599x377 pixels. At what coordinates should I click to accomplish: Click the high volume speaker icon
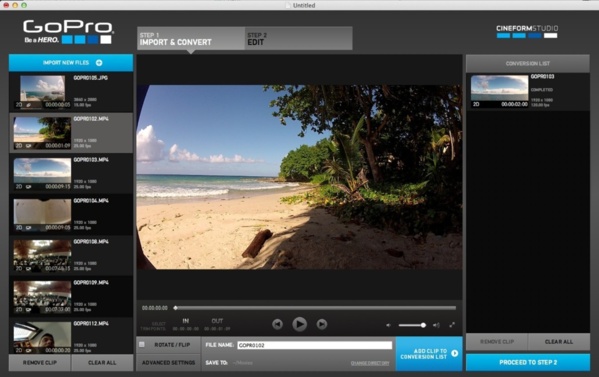(x=436, y=325)
